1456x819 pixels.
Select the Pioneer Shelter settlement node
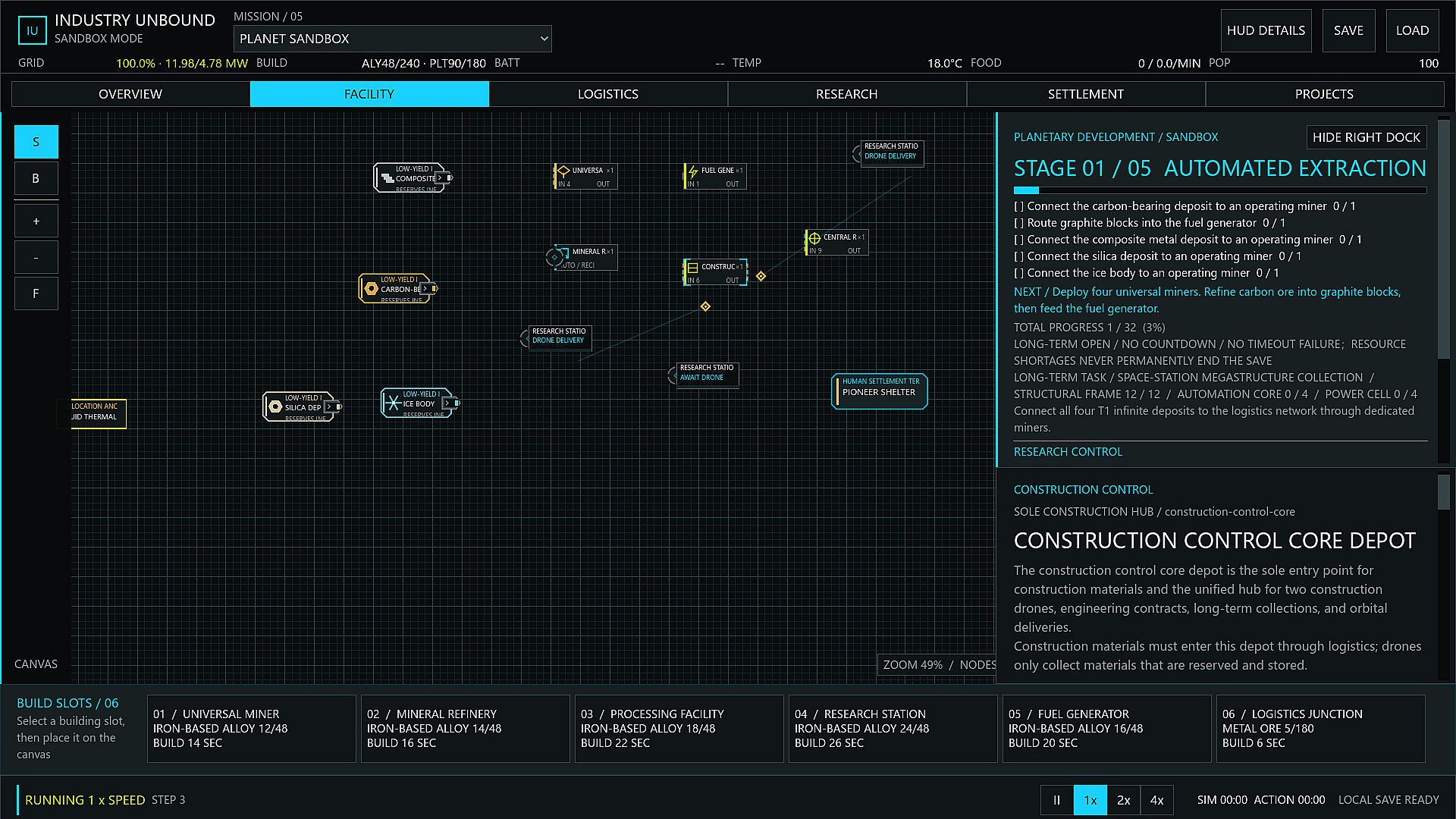[880, 391]
